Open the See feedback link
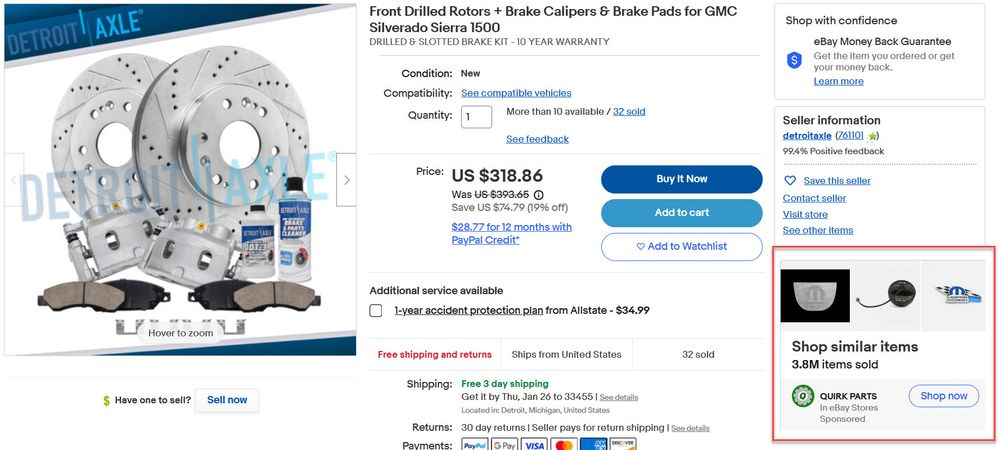1000x450 pixels. click(538, 139)
